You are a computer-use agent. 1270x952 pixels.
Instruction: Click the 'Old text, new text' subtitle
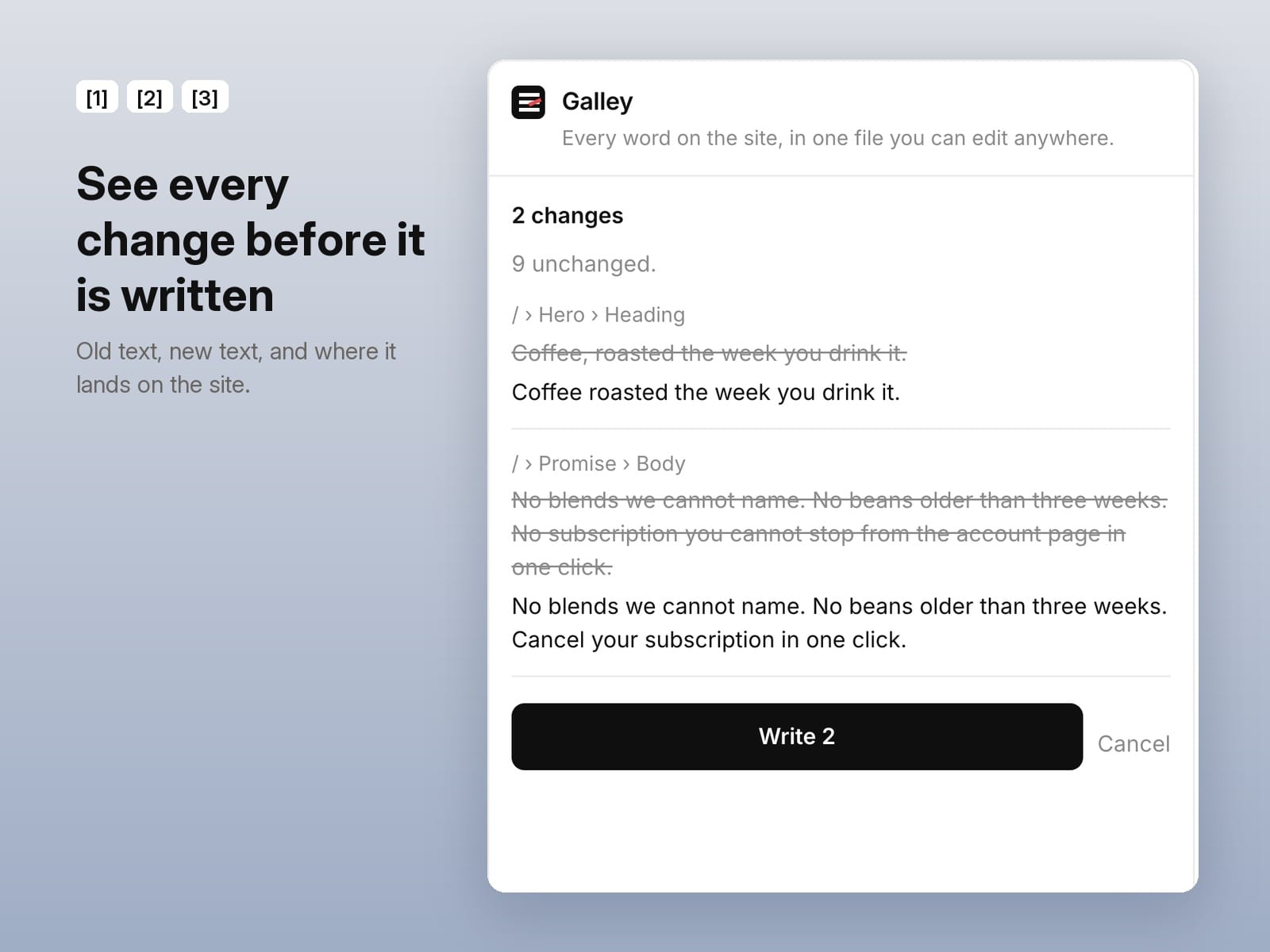pyautogui.click(x=236, y=368)
